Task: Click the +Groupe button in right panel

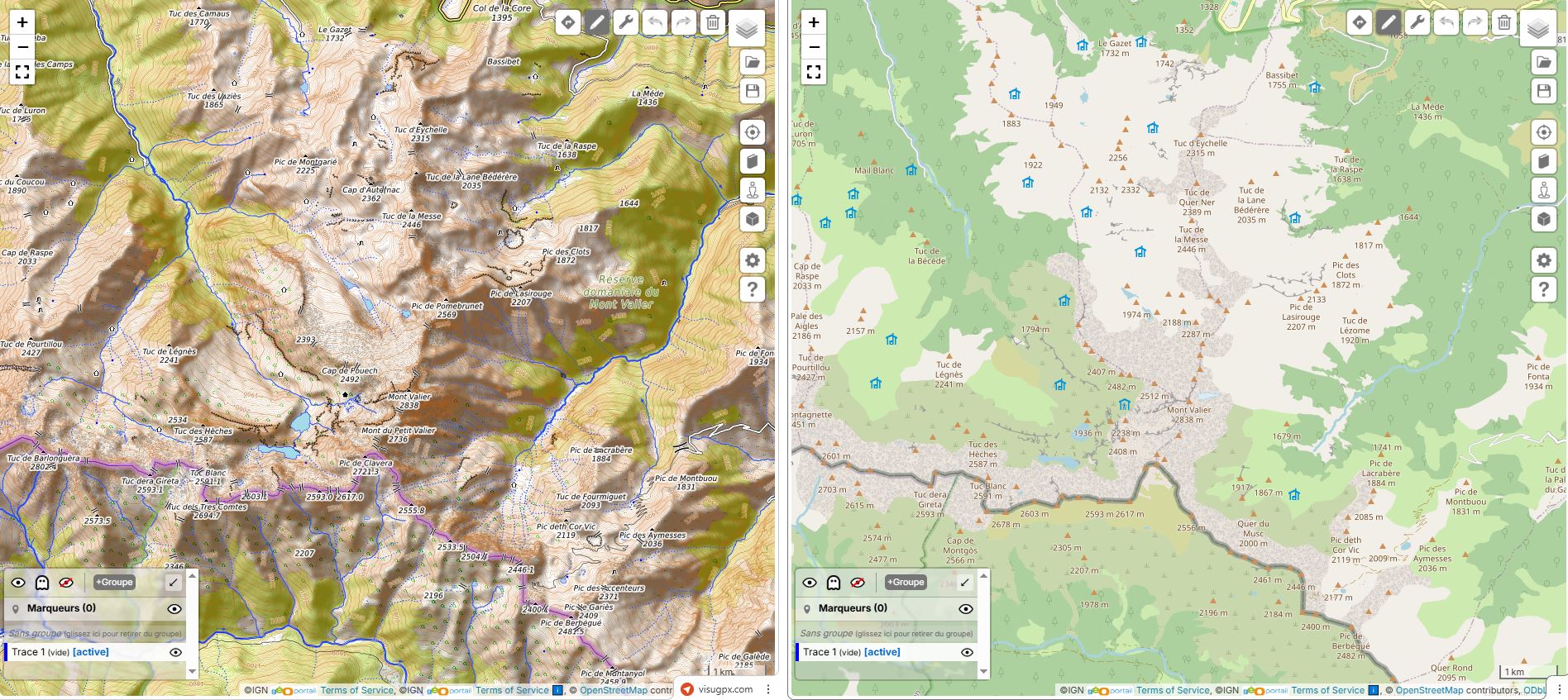Action: coord(905,583)
